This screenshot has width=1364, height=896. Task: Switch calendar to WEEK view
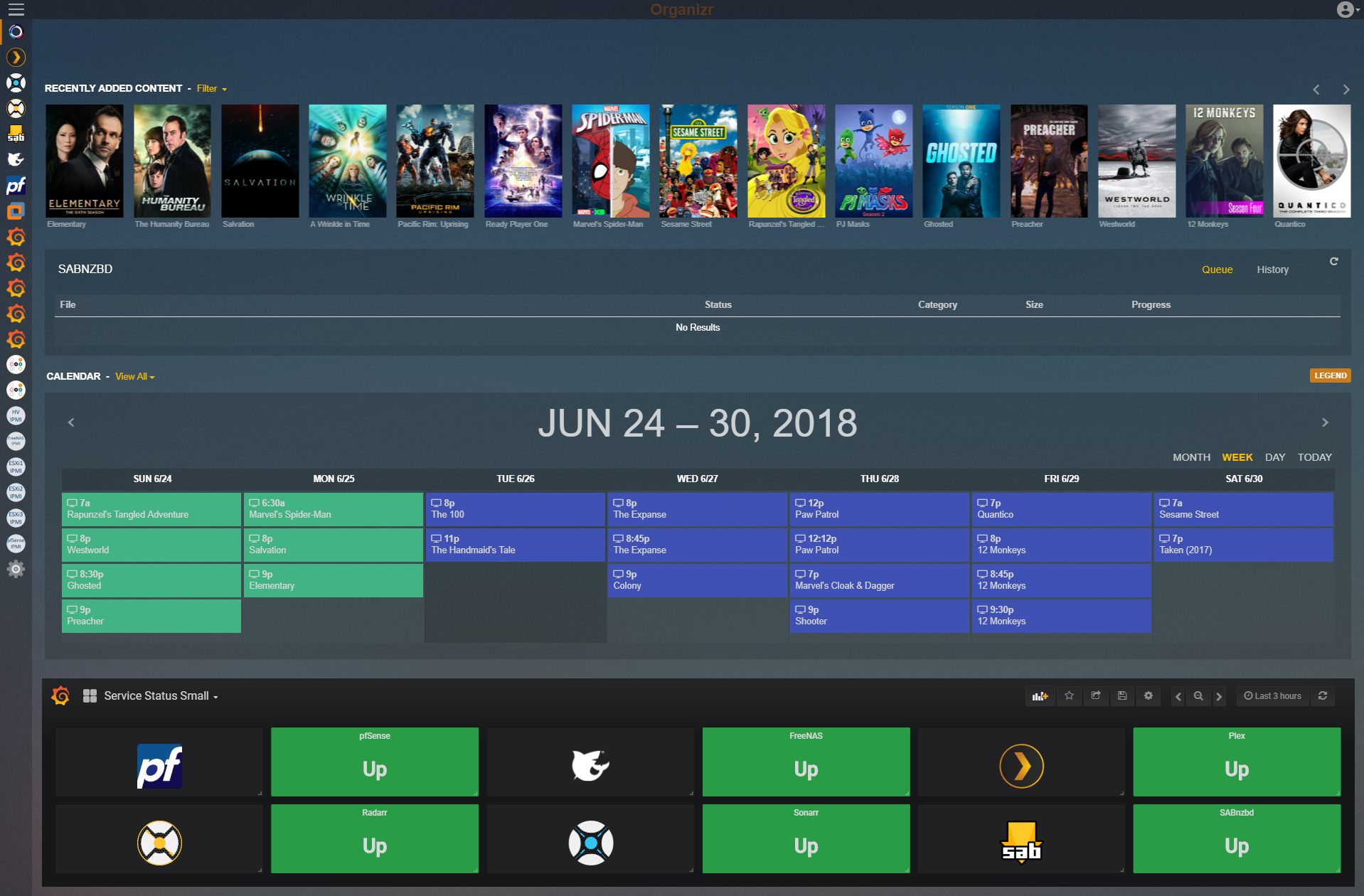[x=1237, y=457]
